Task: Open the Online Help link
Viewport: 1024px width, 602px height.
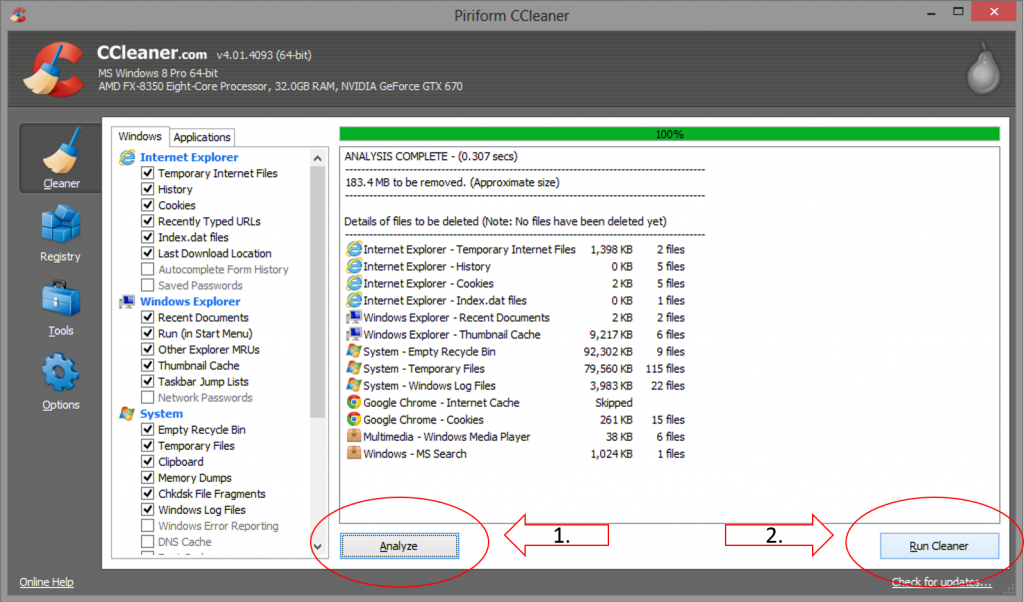Action: click(x=46, y=582)
